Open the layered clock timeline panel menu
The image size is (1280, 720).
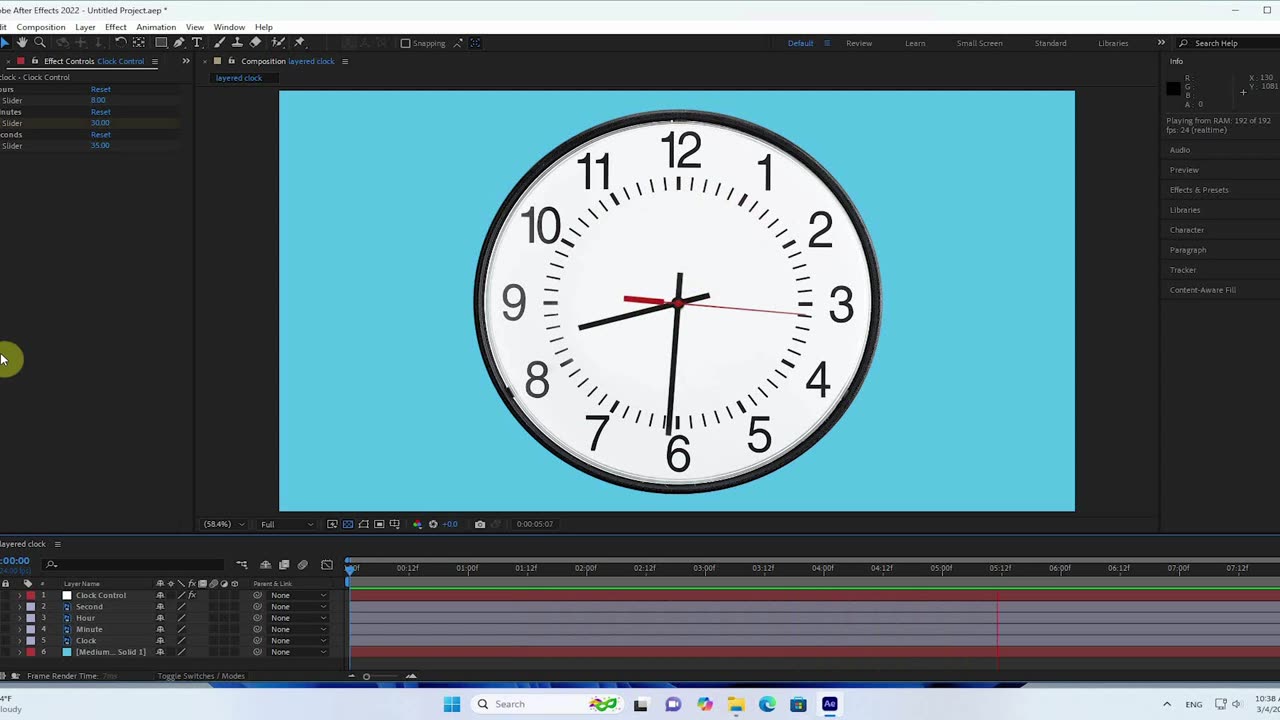click(x=57, y=544)
